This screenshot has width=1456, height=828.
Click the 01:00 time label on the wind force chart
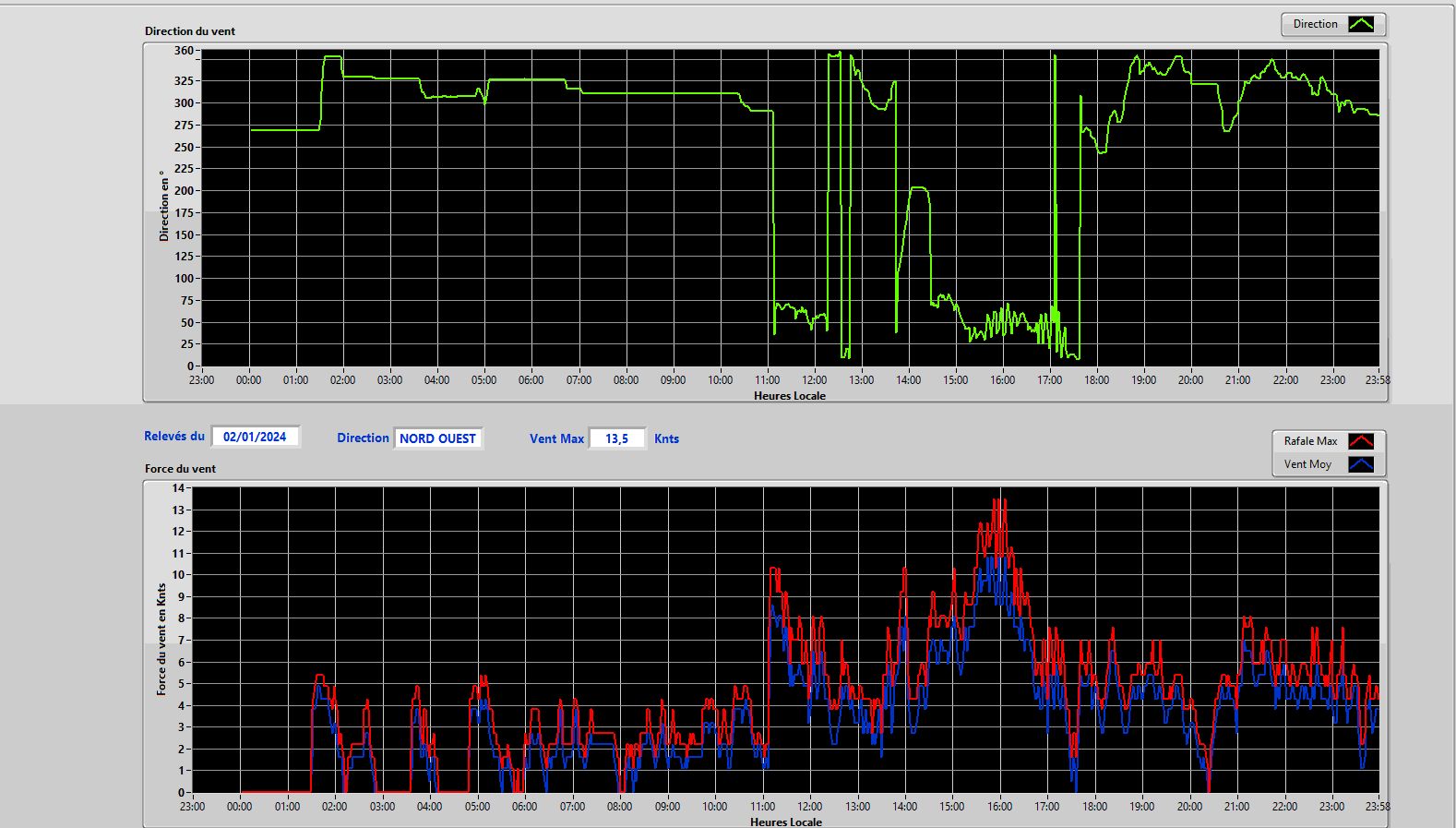288,807
